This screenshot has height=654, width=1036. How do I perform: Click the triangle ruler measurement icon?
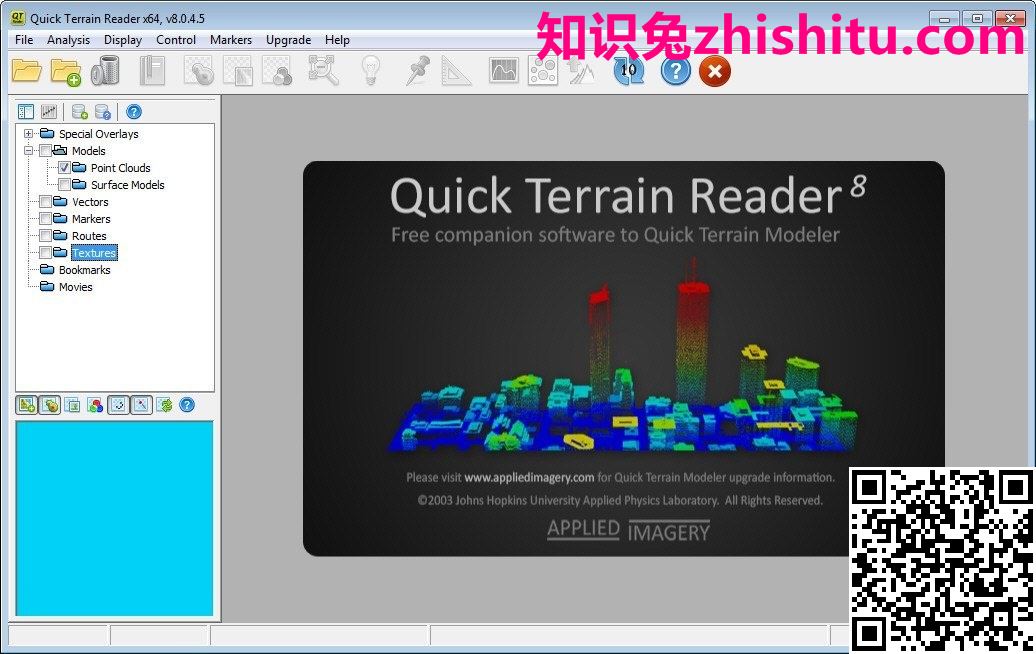click(457, 71)
